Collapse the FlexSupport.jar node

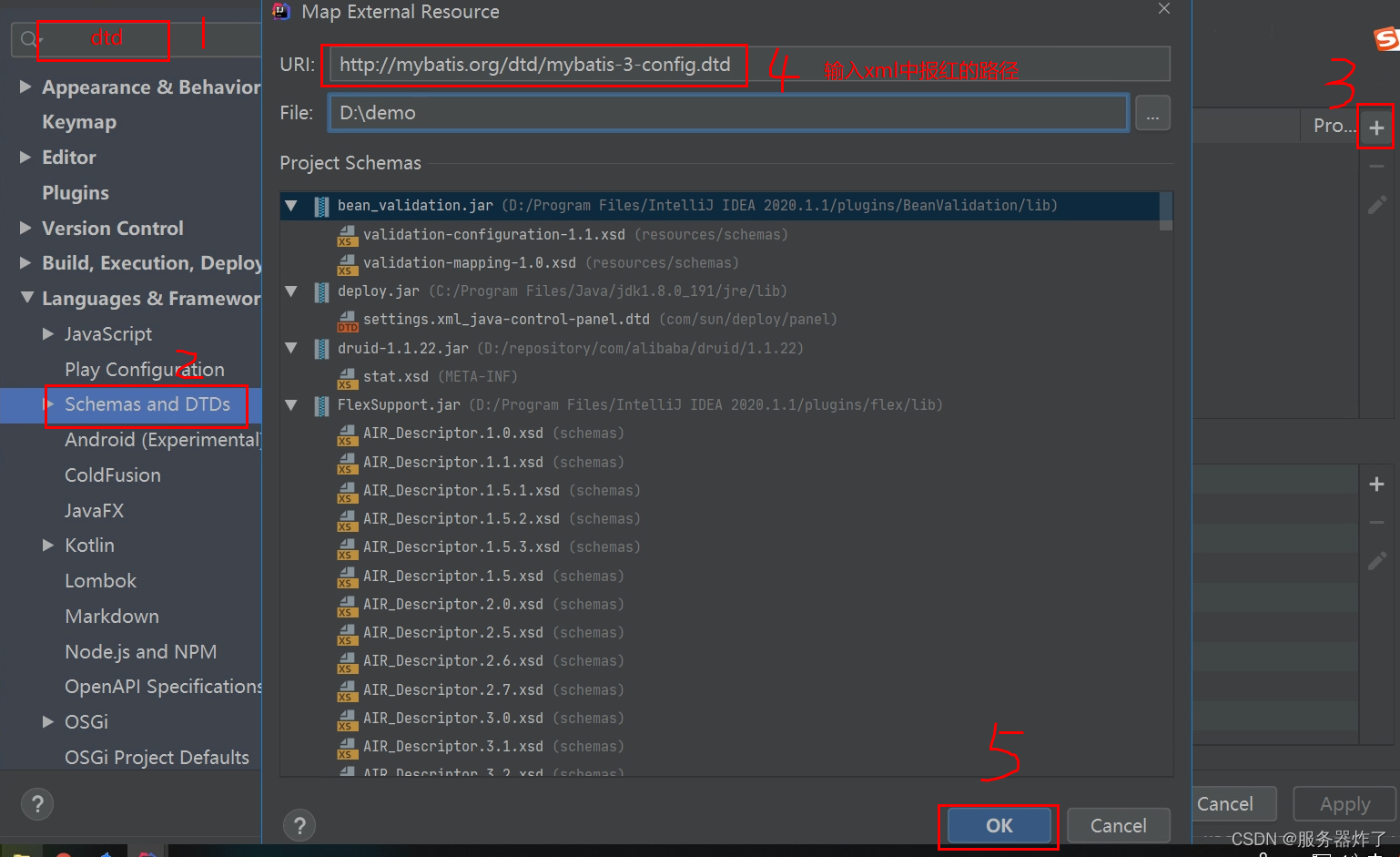pyautogui.click(x=291, y=405)
